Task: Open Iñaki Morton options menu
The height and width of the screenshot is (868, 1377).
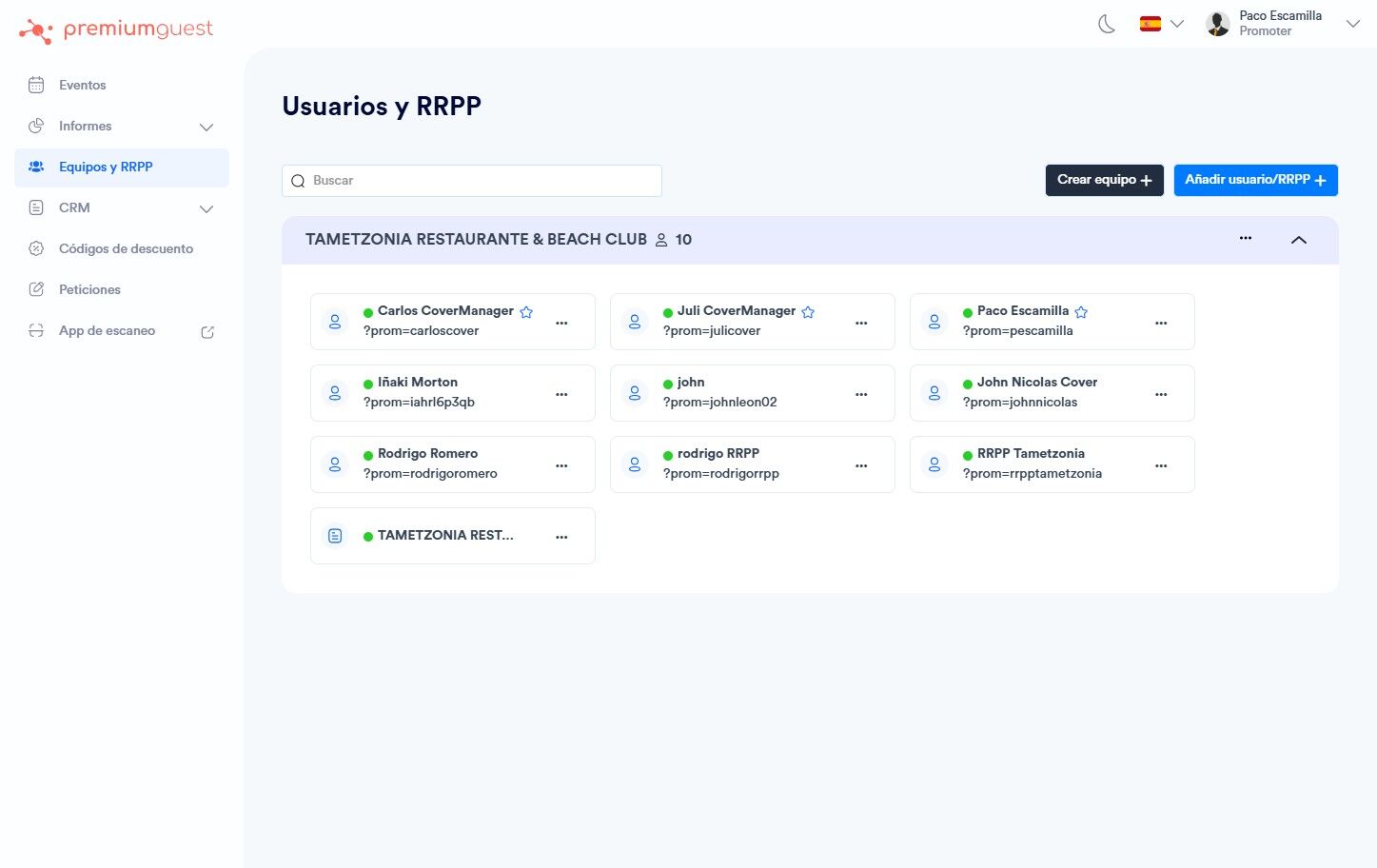Action: [561, 394]
